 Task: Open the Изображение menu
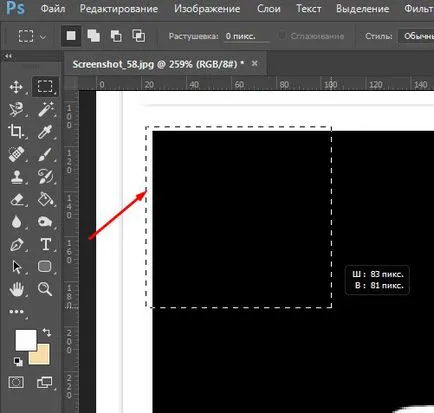tap(207, 9)
